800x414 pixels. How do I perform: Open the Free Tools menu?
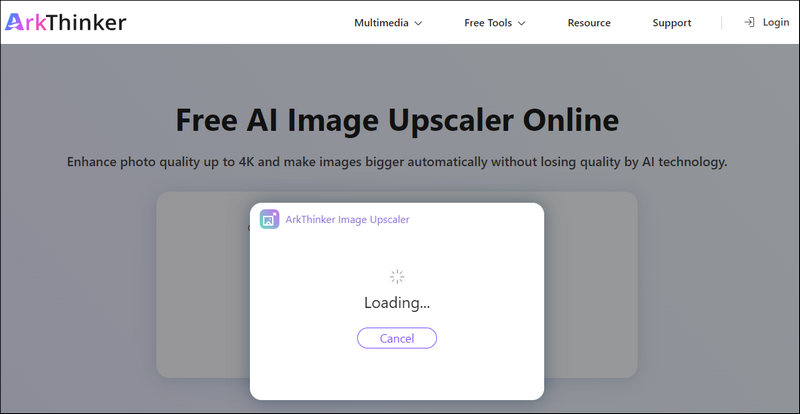(x=495, y=23)
